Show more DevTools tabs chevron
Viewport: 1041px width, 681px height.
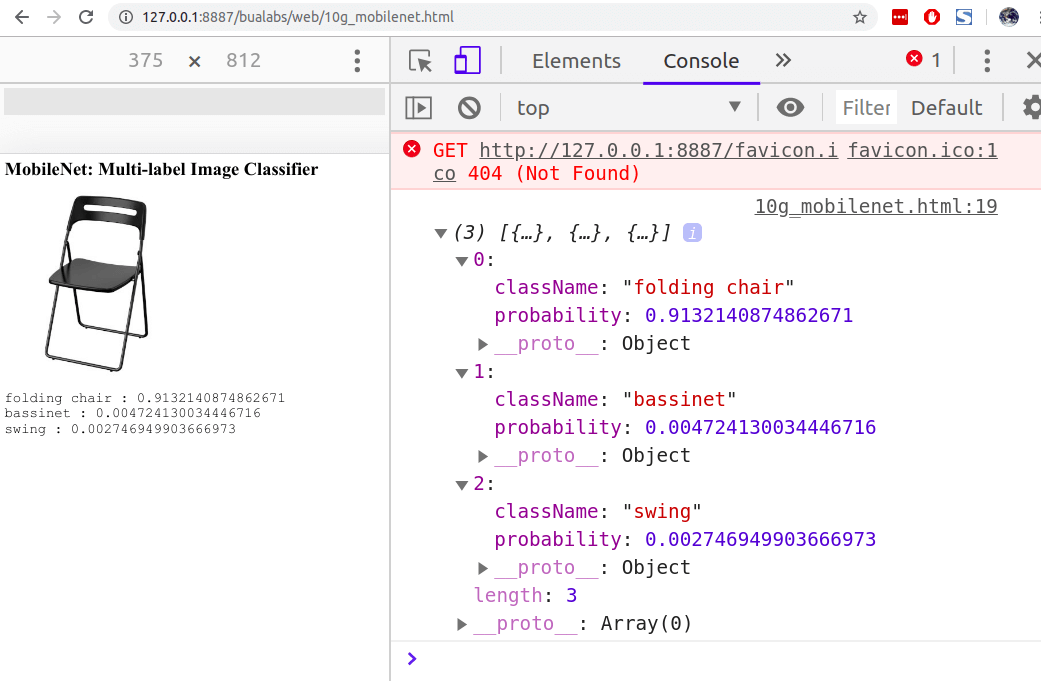pyautogui.click(x=783, y=60)
